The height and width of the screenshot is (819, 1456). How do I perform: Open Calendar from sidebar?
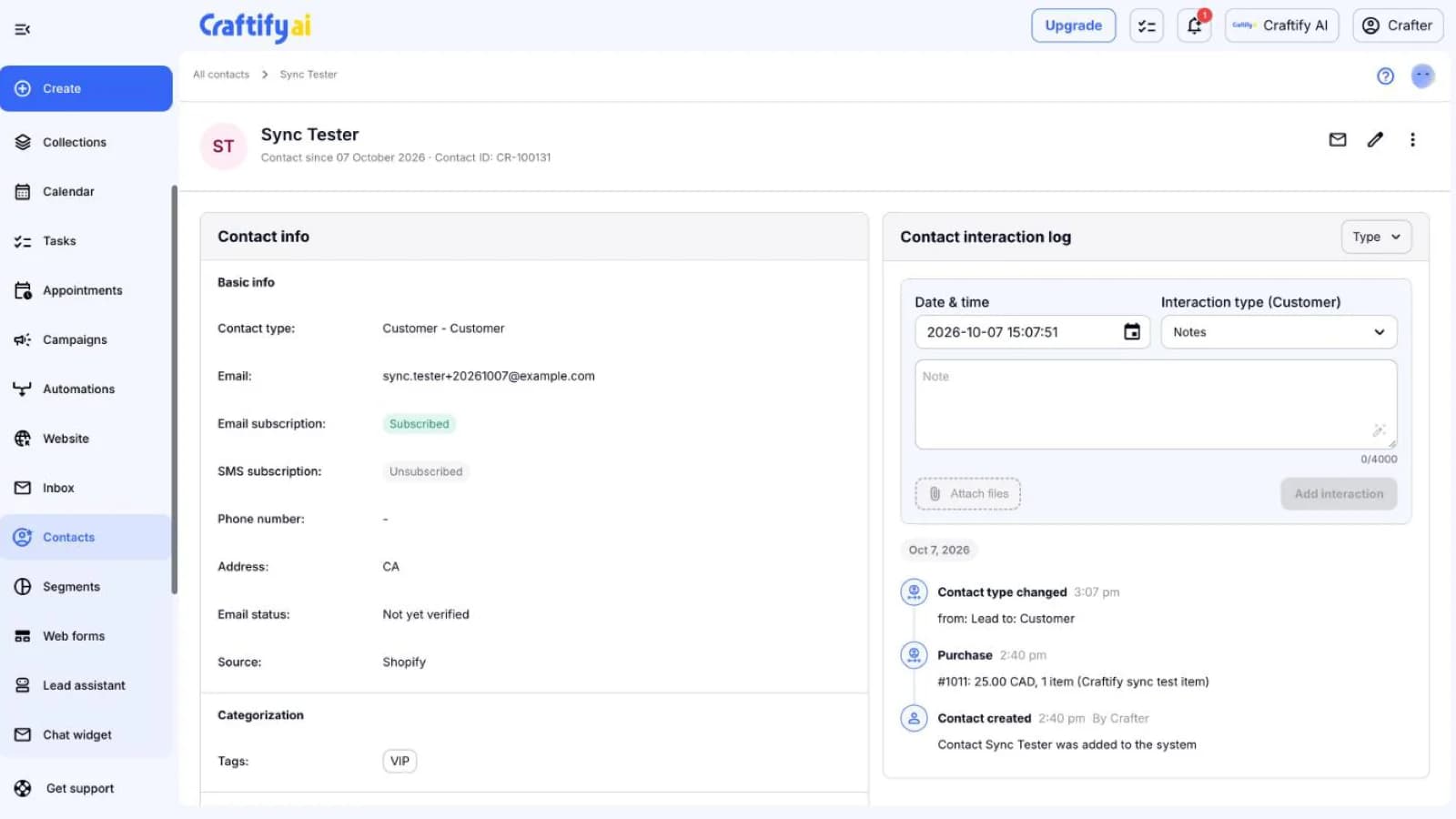click(x=86, y=191)
